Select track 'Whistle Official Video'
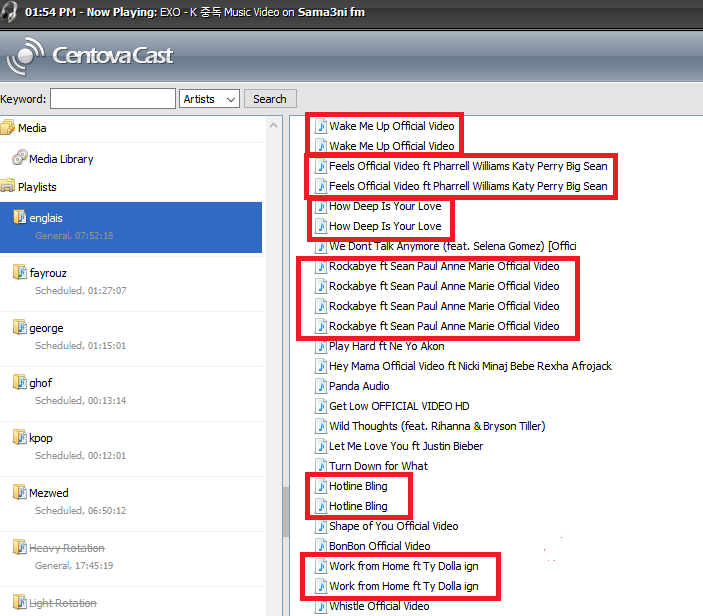The width and height of the screenshot is (703, 616). pos(379,606)
